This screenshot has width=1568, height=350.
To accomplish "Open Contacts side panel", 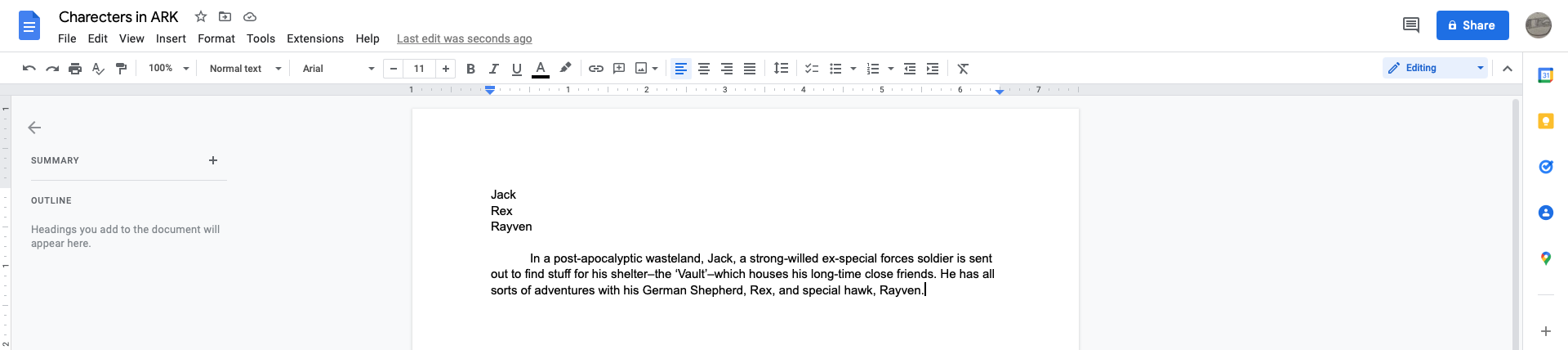I will point(1545,213).
